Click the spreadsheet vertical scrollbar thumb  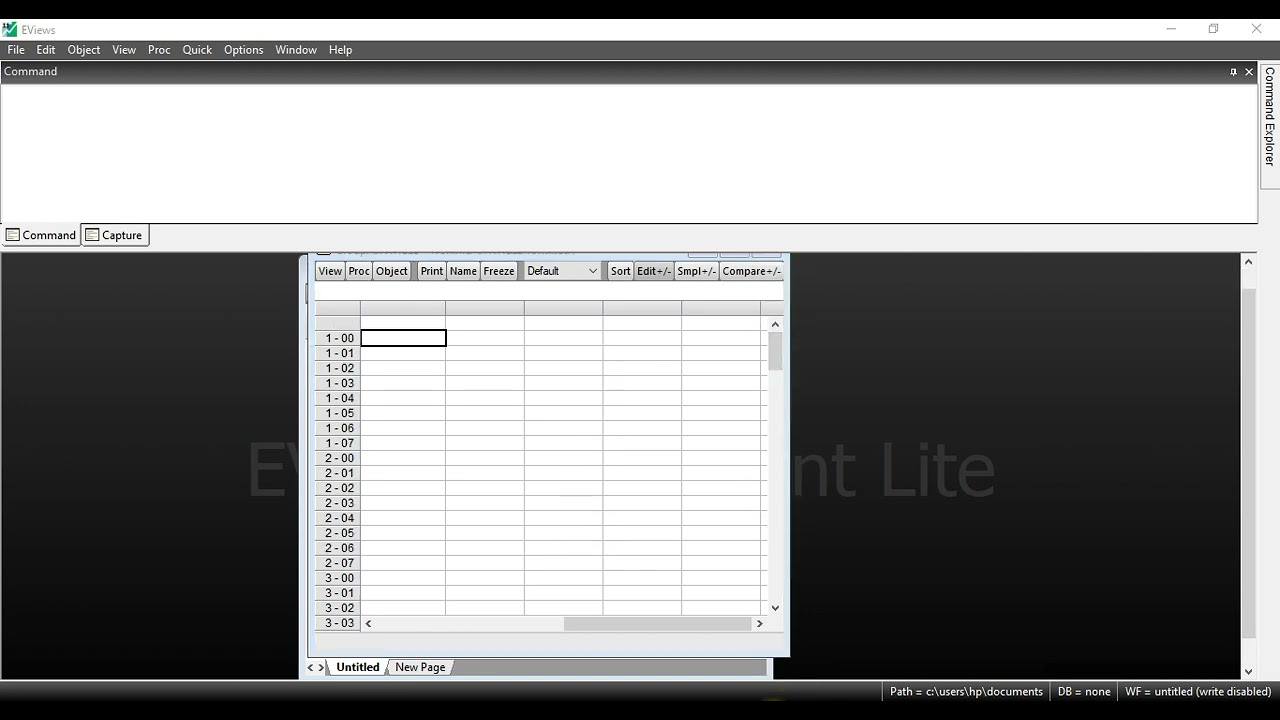coord(775,351)
